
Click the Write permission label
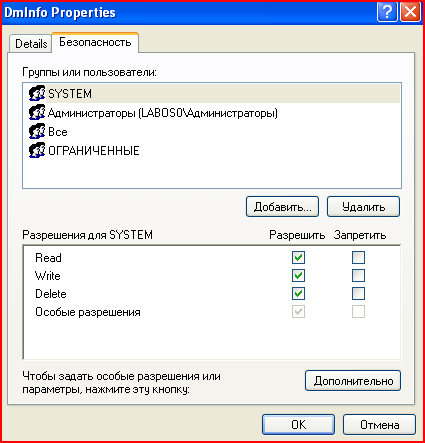(48, 276)
